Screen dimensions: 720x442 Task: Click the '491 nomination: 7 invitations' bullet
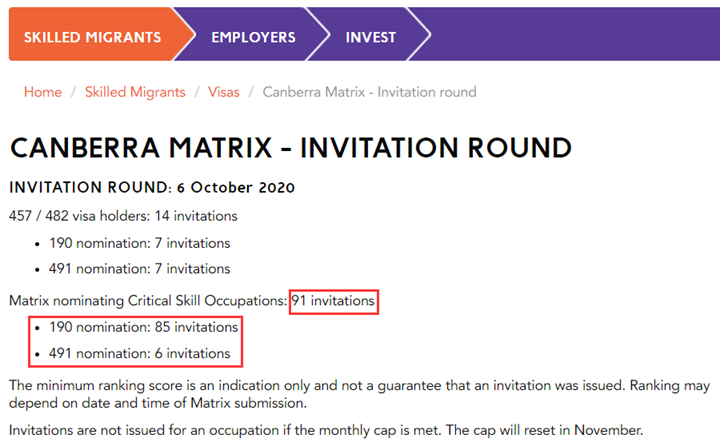[x=141, y=269]
